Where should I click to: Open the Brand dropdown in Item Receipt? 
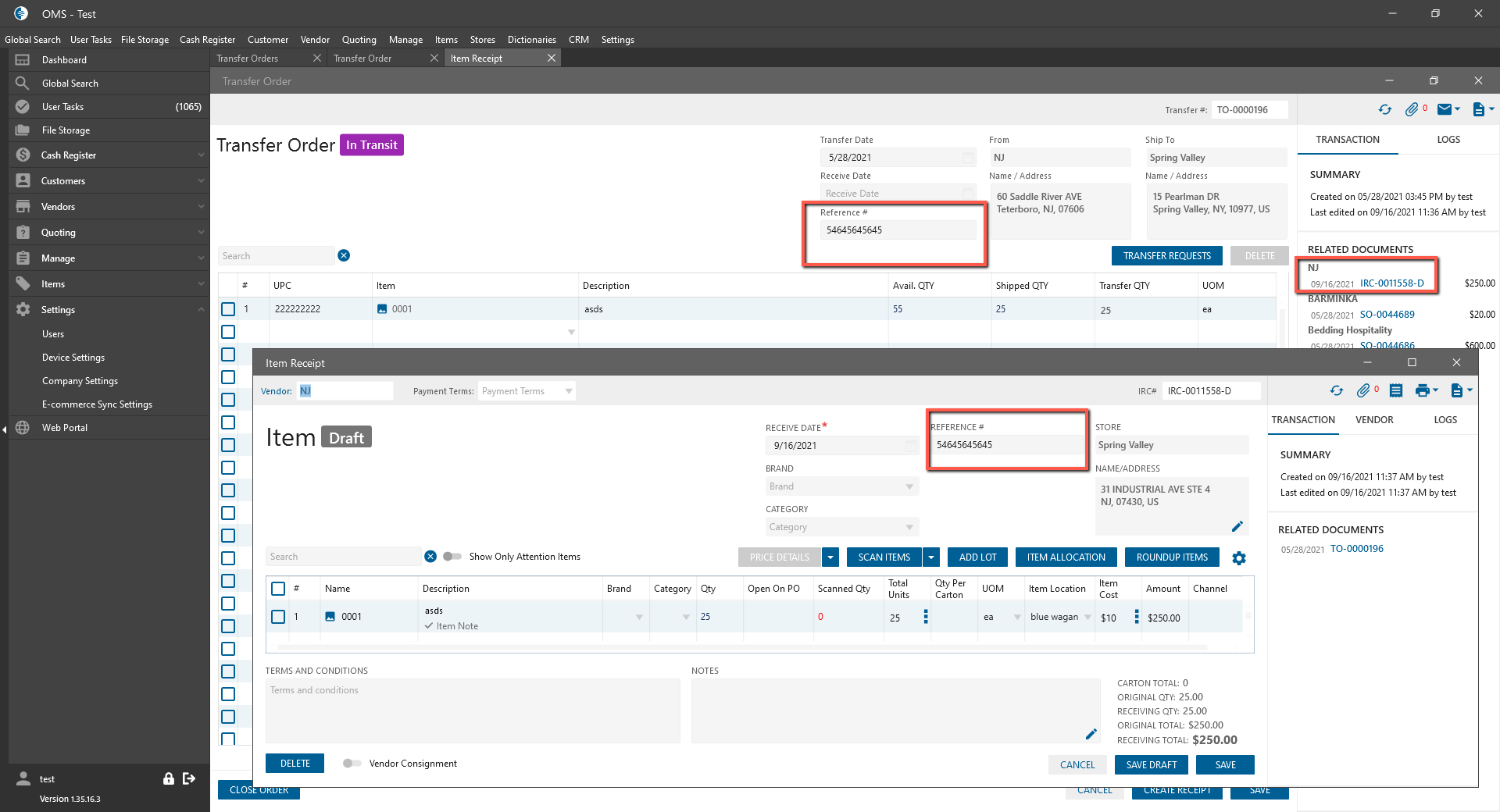pos(909,486)
